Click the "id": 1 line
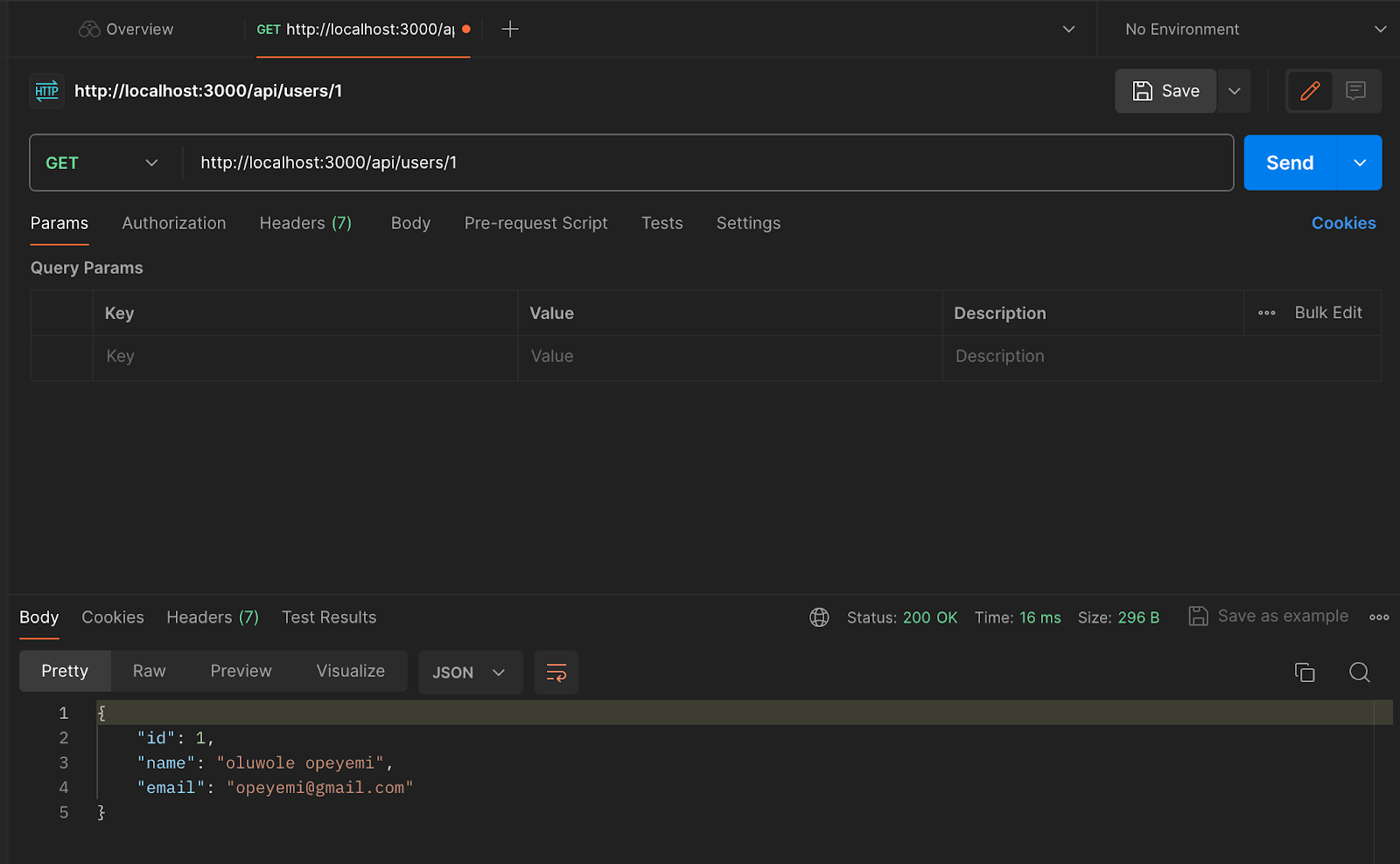The height and width of the screenshot is (864, 1400). [x=175, y=739]
